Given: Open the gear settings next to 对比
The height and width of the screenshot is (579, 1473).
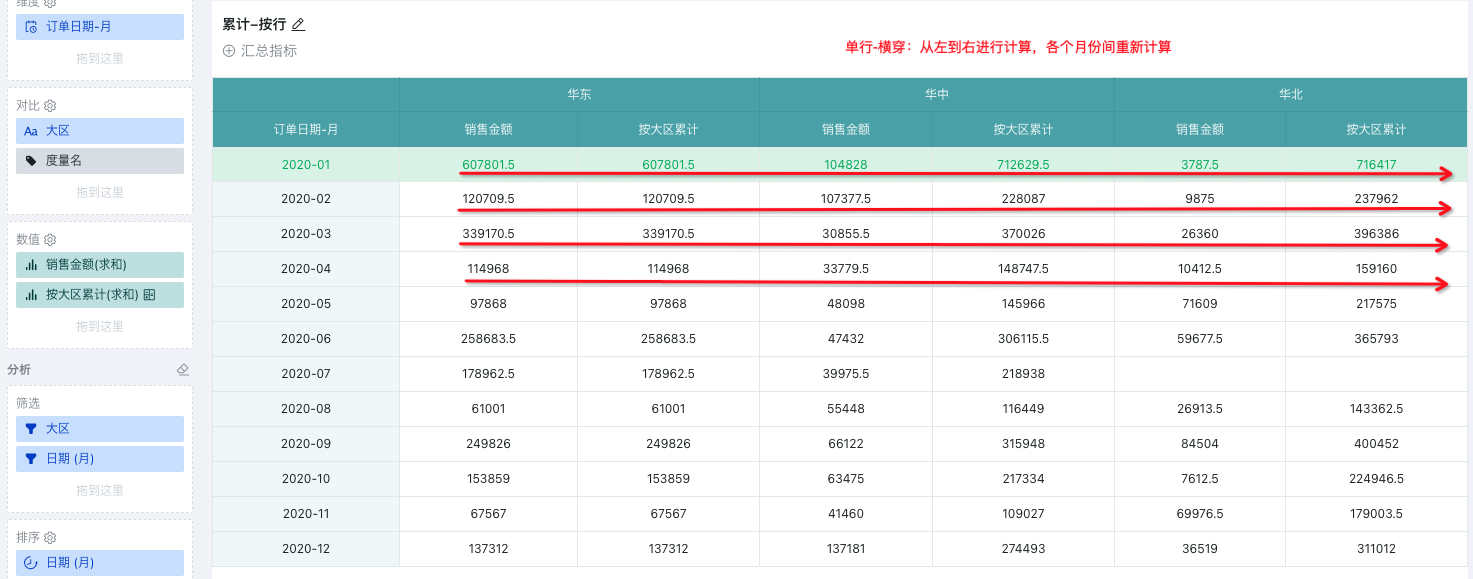Looking at the screenshot, I should [50, 105].
